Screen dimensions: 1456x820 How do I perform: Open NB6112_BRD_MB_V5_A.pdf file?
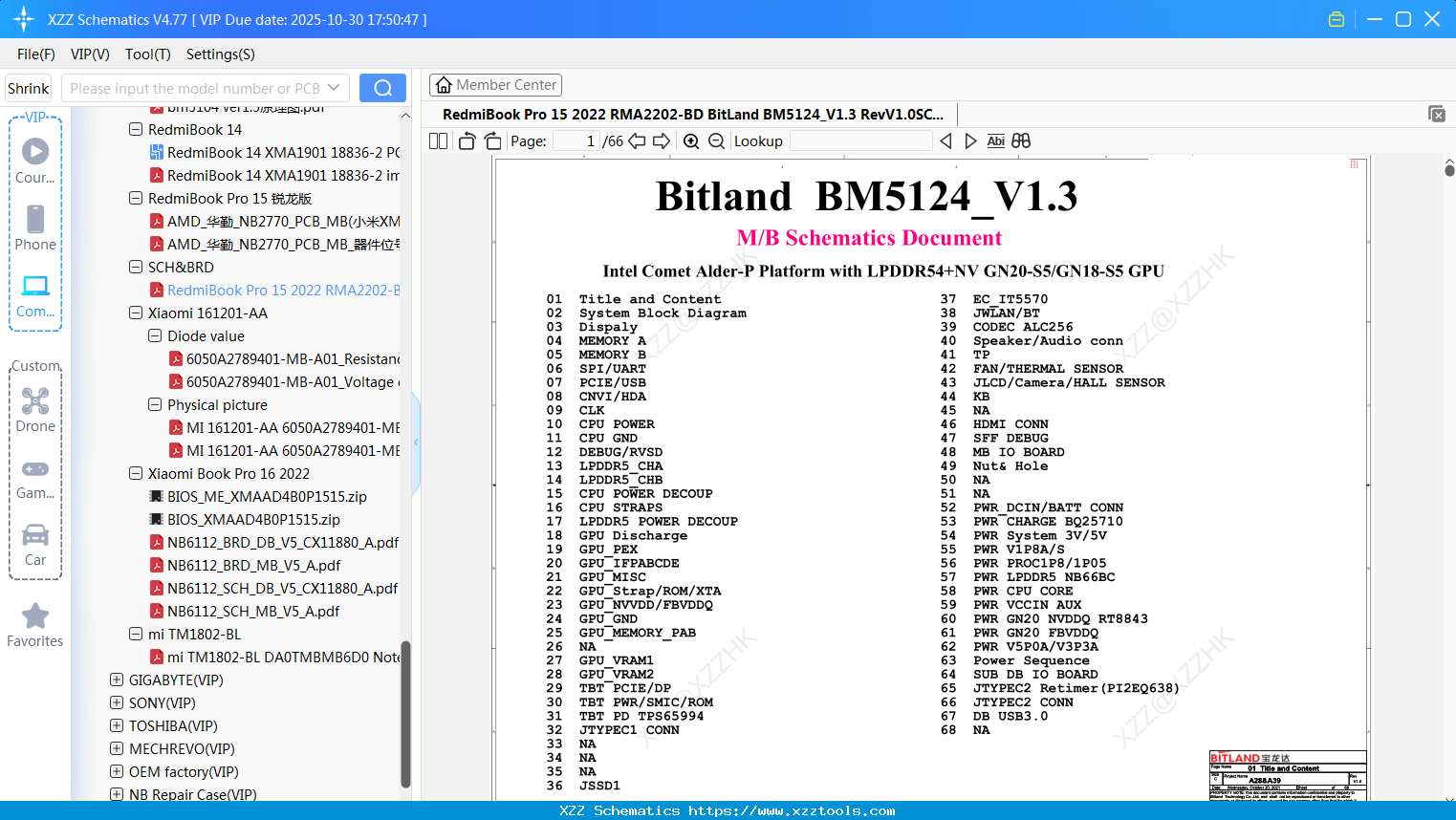[x=245, y=566]
